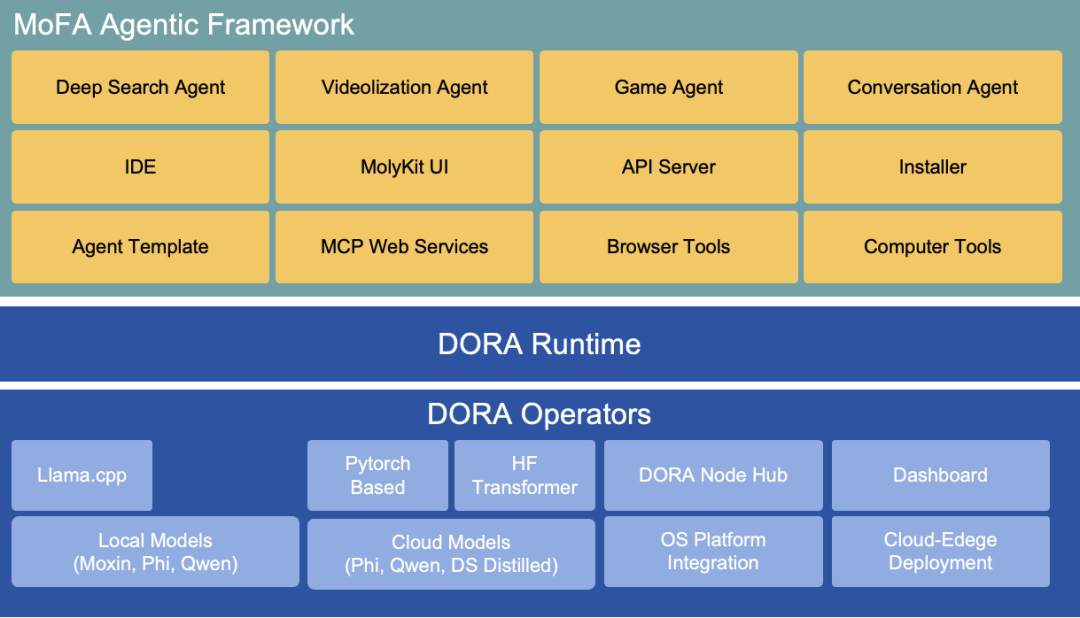This screenshot has width=1080, height=618.
Task: Click the DORA Node Hub box
Action: (x=713, y=475)
